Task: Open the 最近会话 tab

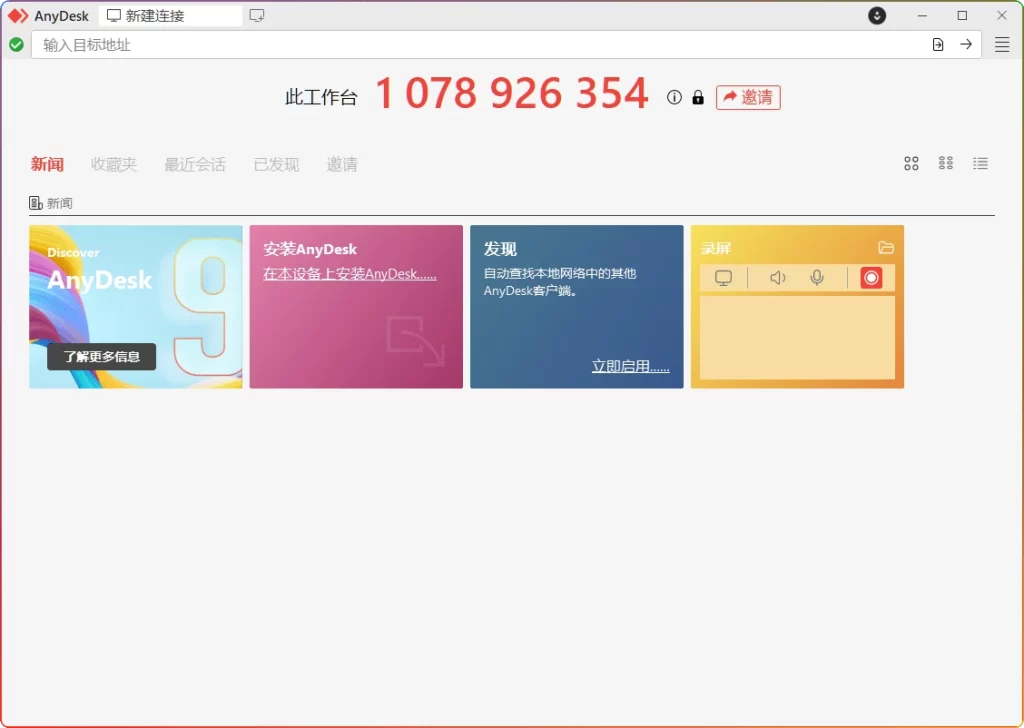Action: pyautogui.click(x=194, y=164)
